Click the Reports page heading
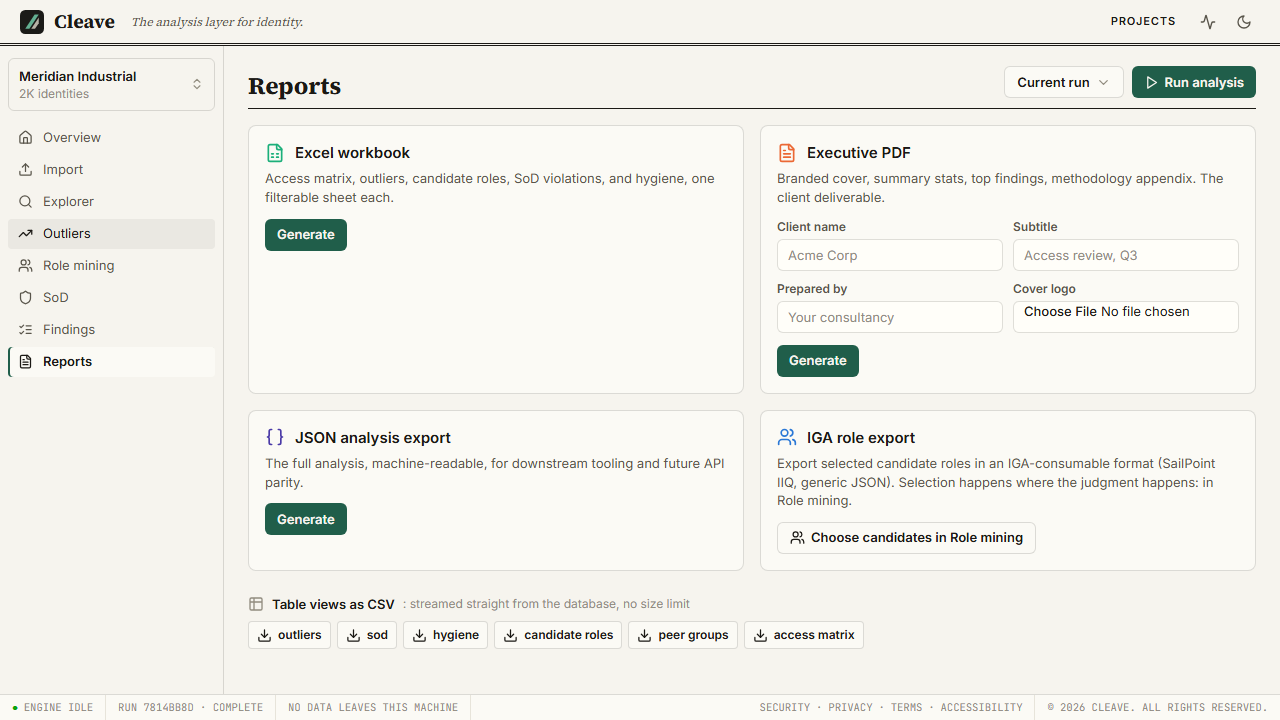The image size is (1280, 720). 295,86
